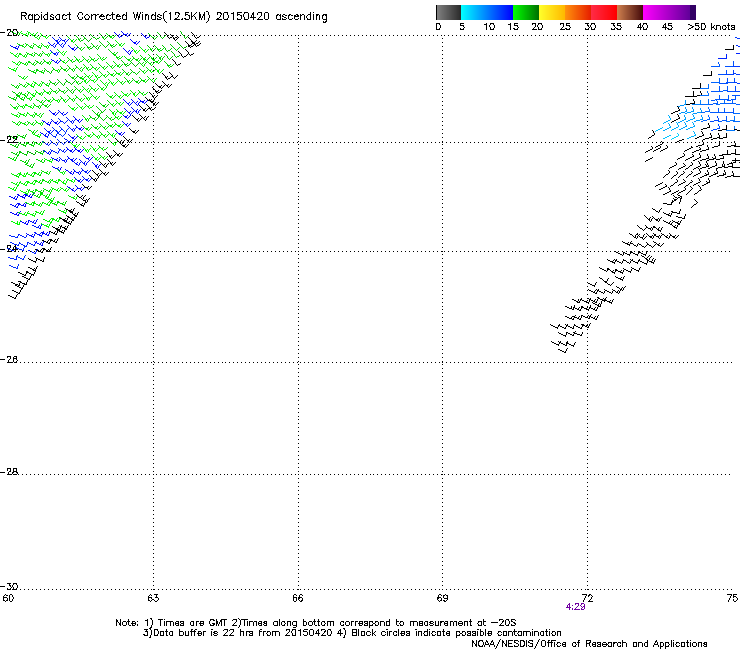Screen dimensions: 740x650
Task: Click the '25' legend scale label
Action: 565,27
